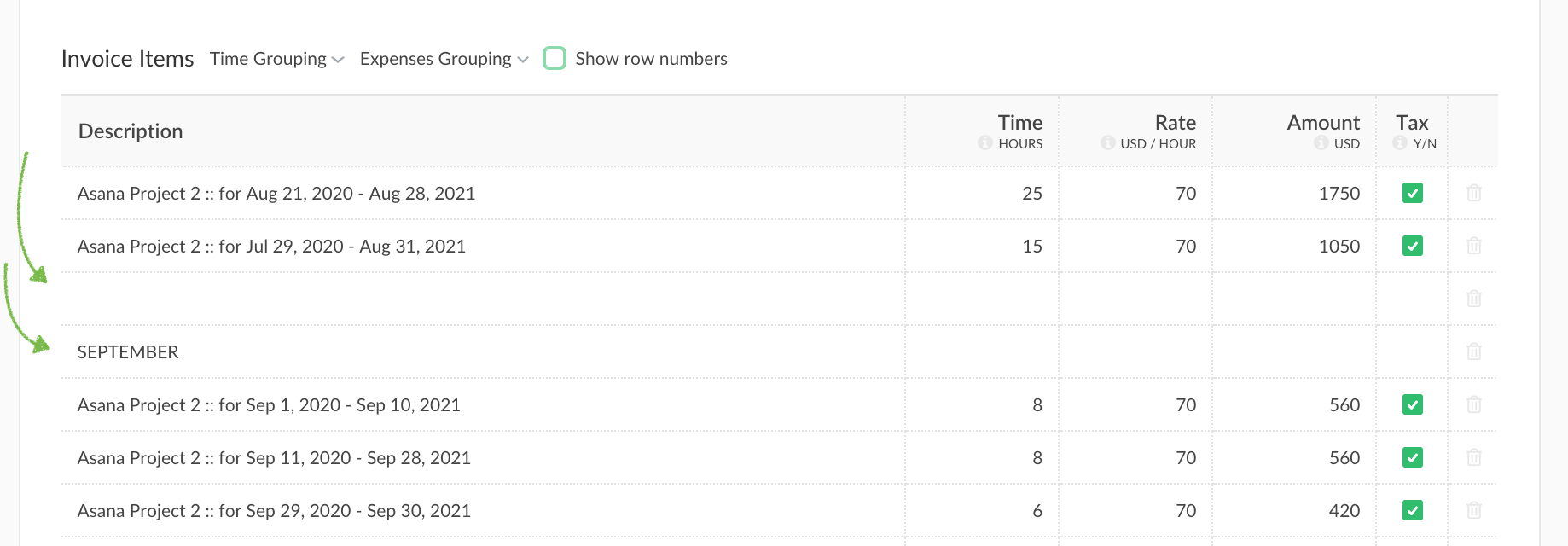Delete the Jul 29 - Aug 31 invoice row

(x=1473, y=247)
